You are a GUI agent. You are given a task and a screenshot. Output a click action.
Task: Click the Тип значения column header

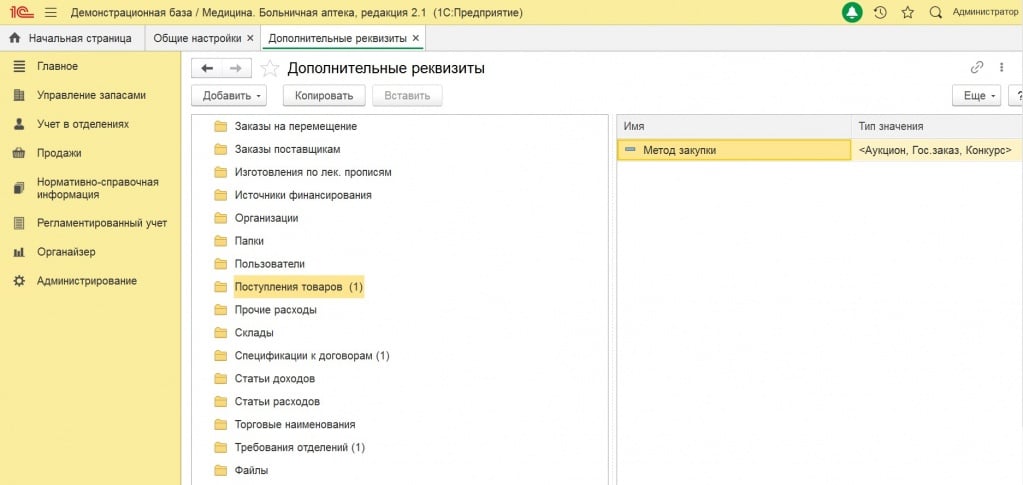click(890, 126)
